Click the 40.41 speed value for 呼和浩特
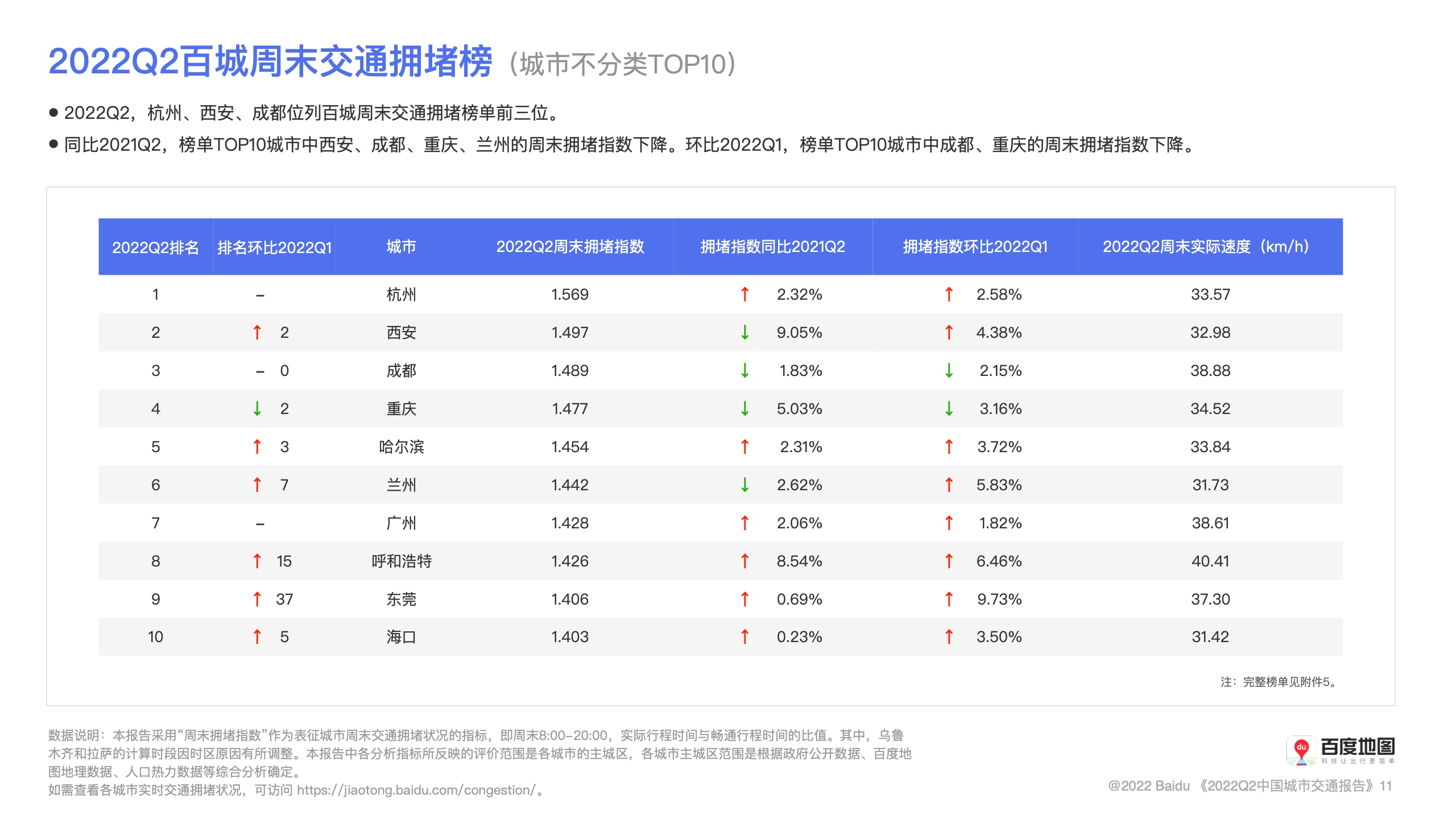The image size is (1456, 819). 1210,561
